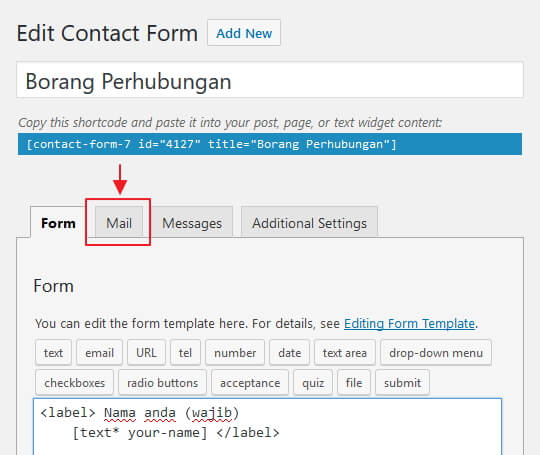The width and height of the screenshot is (540, 455).
Task: Open the Mail tab
Action: 119,223
